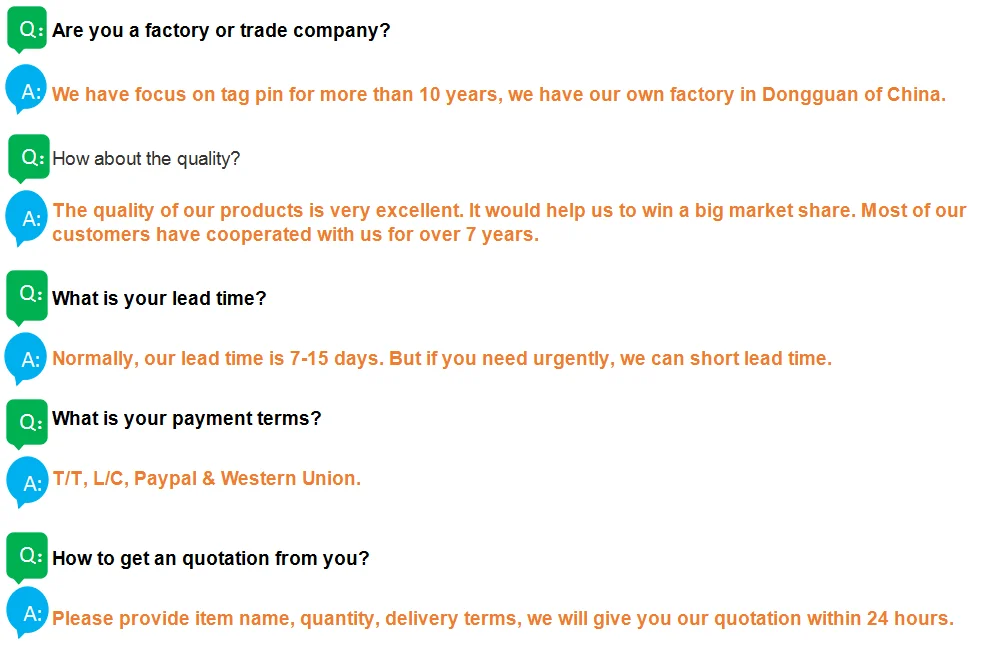
Task: Click "How to get an quotation from you?"
Action: (211, 558)
